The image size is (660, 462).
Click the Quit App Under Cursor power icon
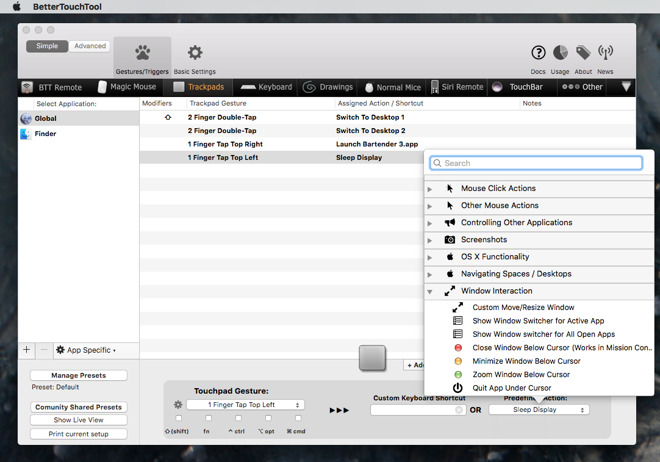pyautogui.click(x=458, y=388)
